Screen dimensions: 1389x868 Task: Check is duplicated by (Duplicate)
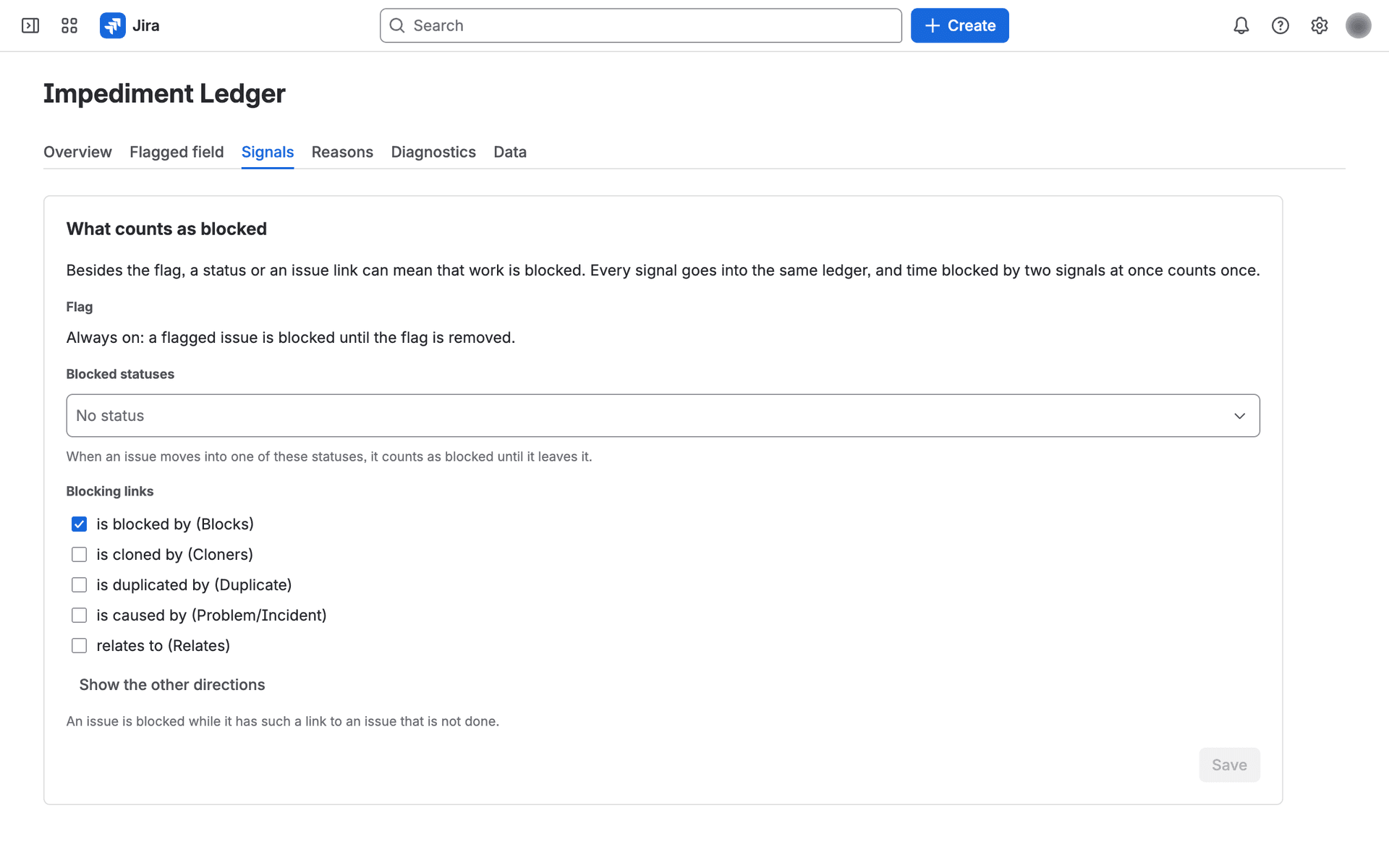pyautogui.click(x=80, y=585)
